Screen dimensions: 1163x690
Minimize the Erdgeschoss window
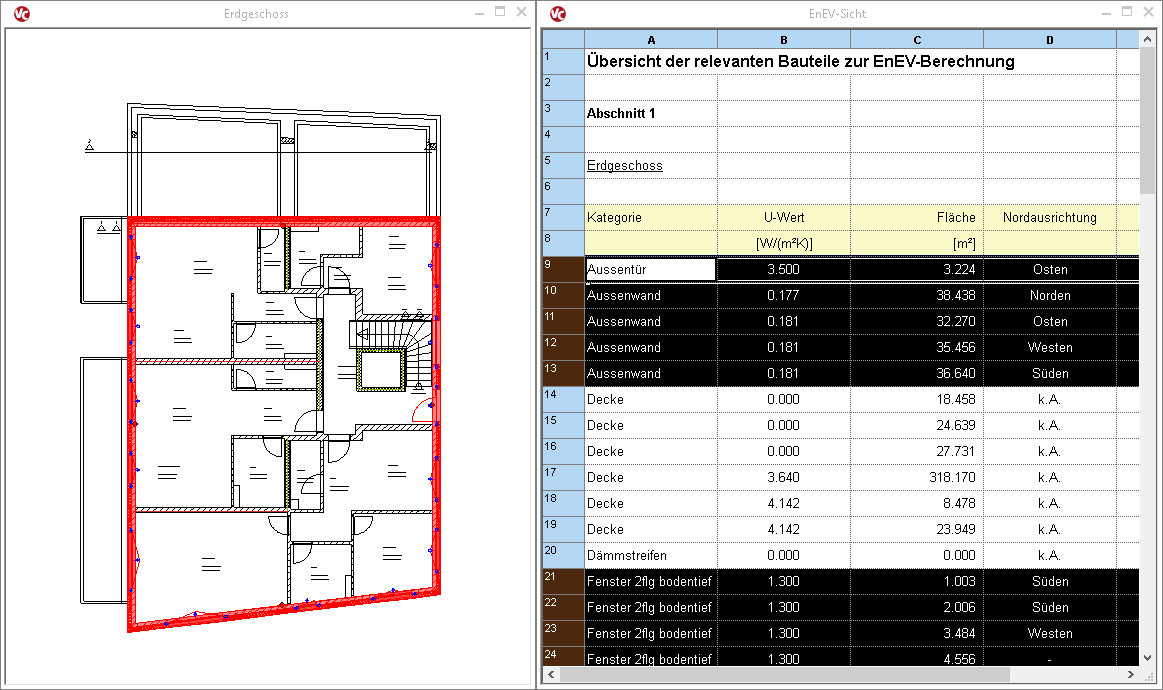[x=479, y=13]
